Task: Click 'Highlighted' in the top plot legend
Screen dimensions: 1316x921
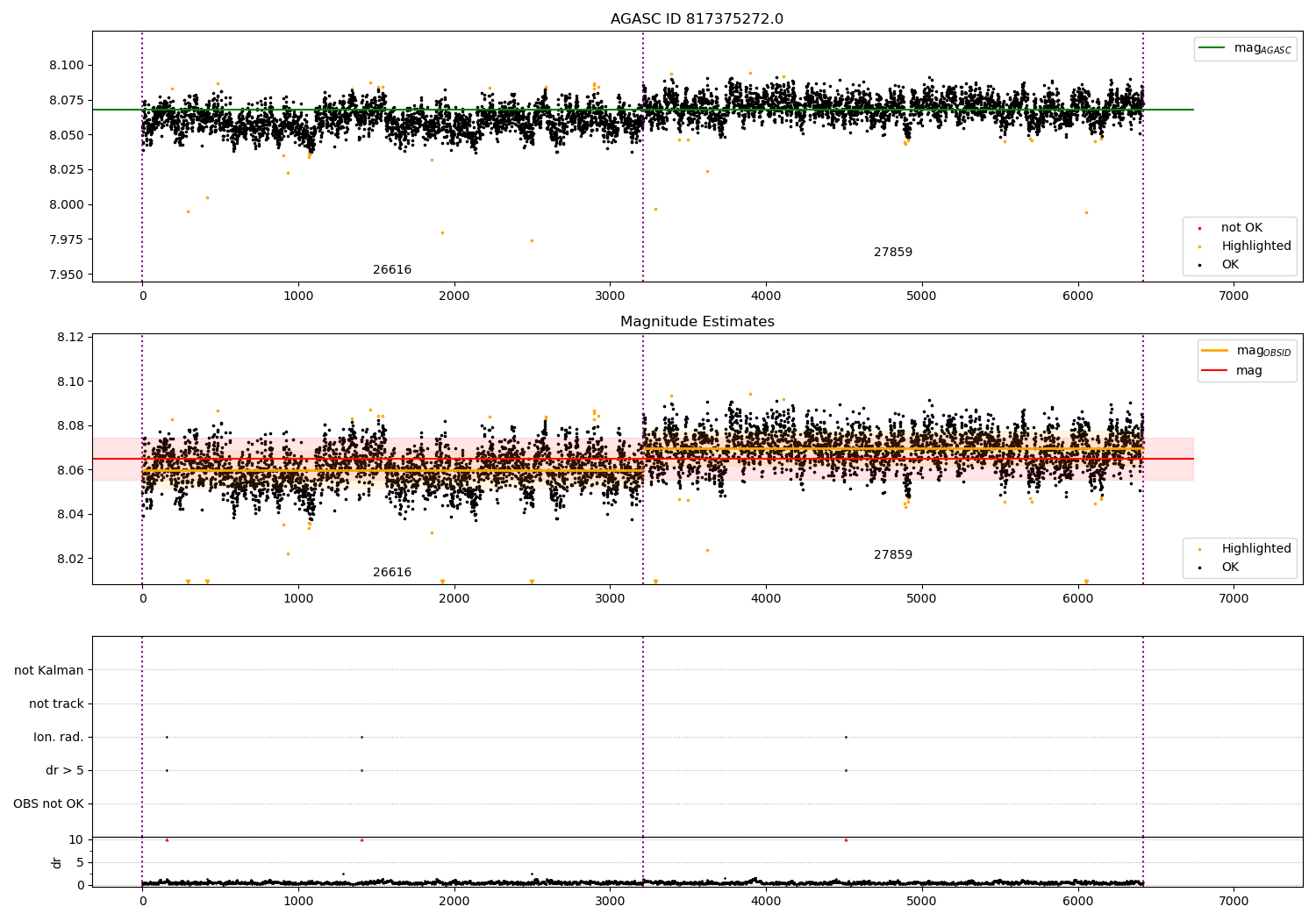Action: [1256, 246]
